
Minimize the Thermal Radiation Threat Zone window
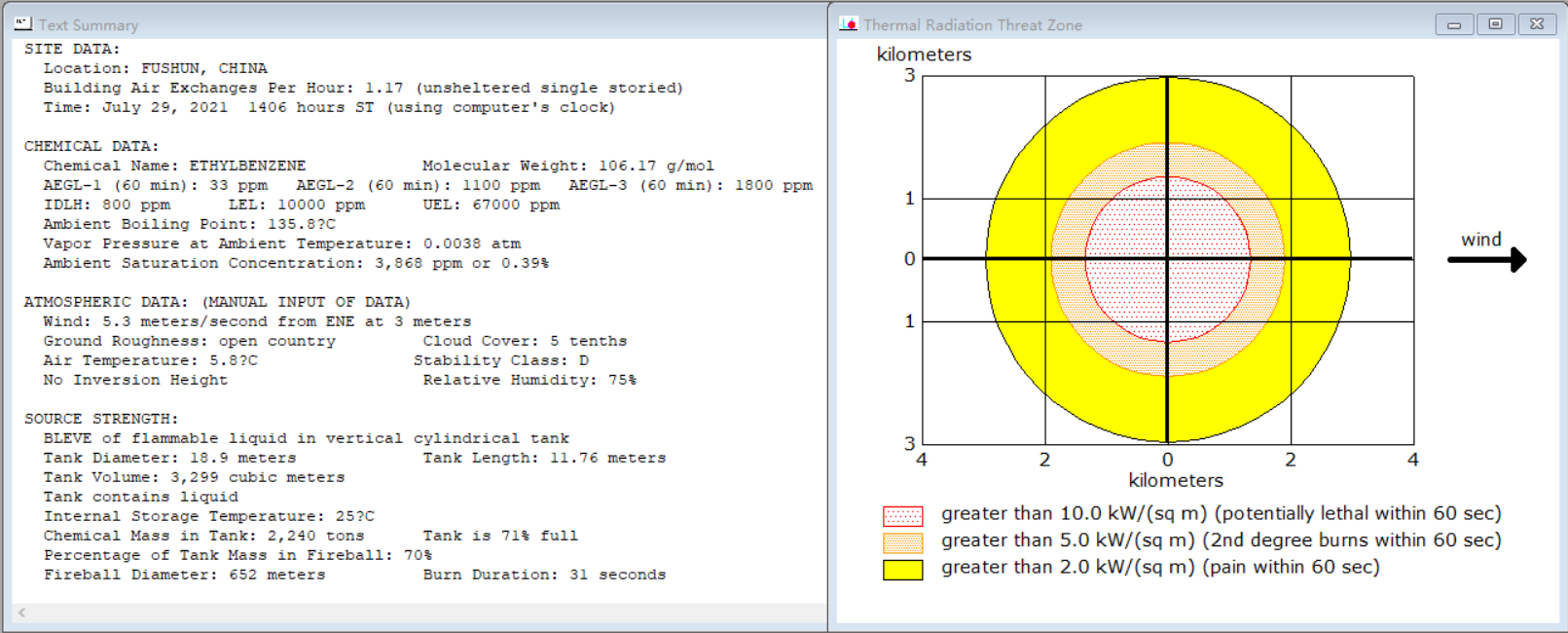click(1454, 24)
